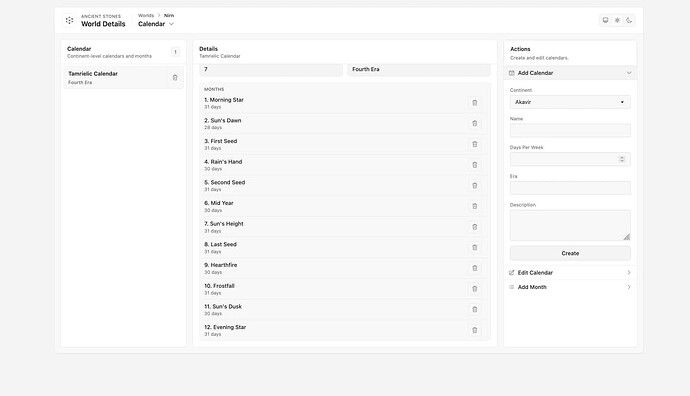Click the Days Per Week stepper arrows
The image size is (690, 396).
pyautogui.click(x=622, y=159)
